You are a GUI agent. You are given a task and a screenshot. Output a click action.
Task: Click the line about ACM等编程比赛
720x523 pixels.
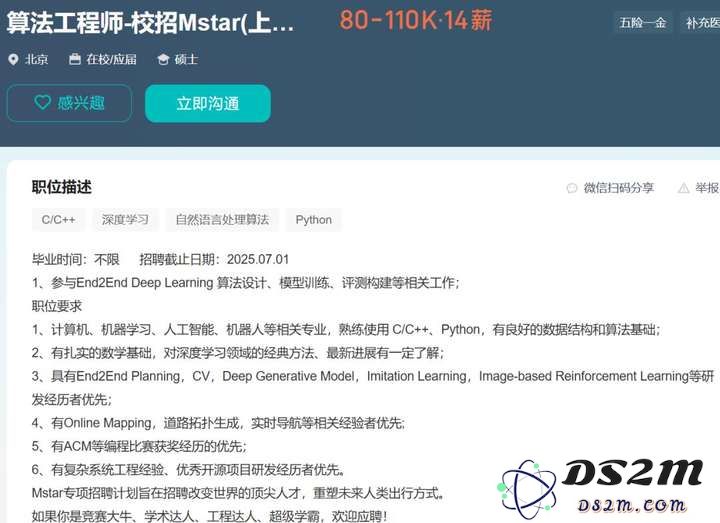click(139, 446)
